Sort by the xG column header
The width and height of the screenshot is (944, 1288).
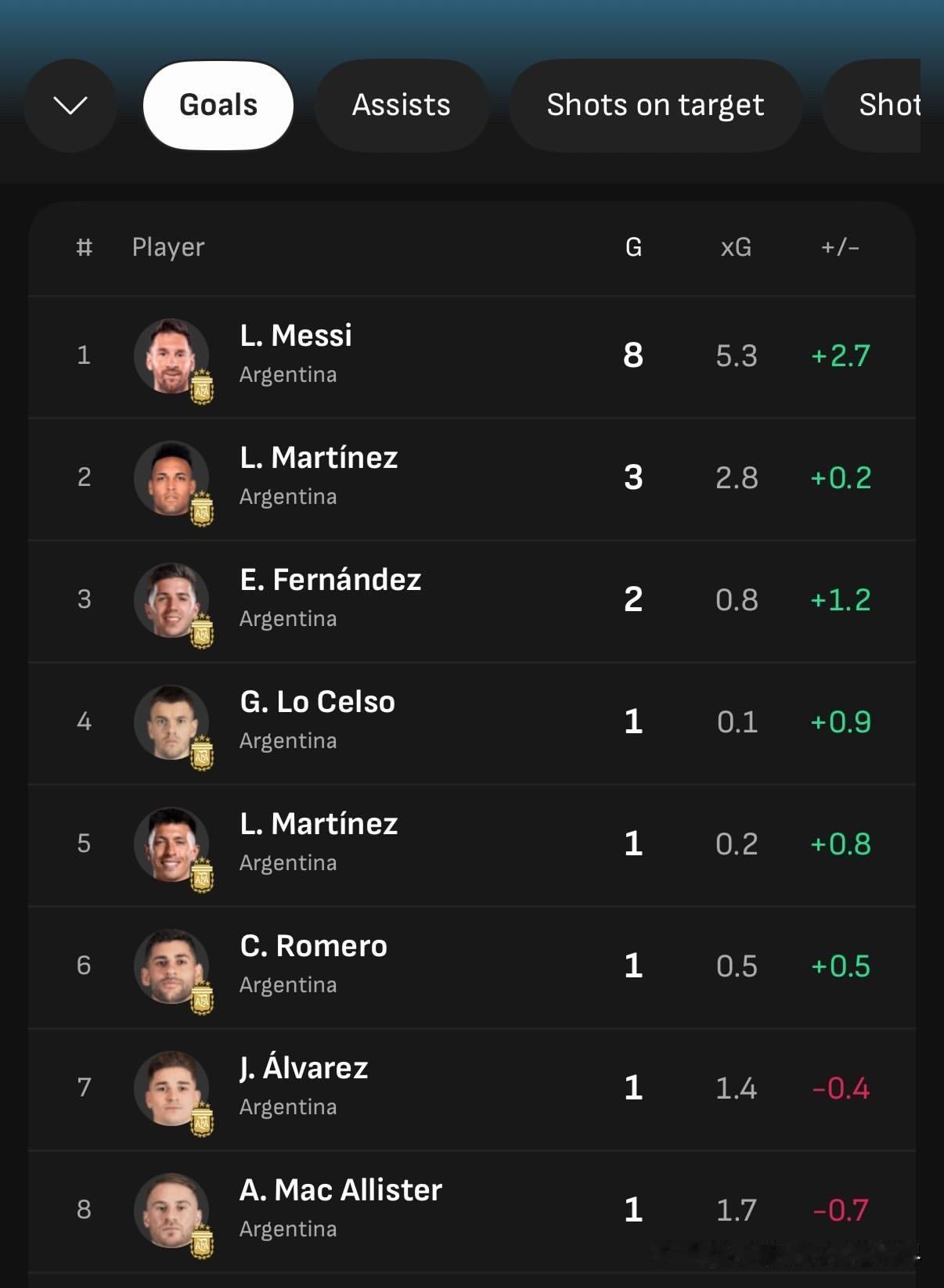click(x=736, y=247)
